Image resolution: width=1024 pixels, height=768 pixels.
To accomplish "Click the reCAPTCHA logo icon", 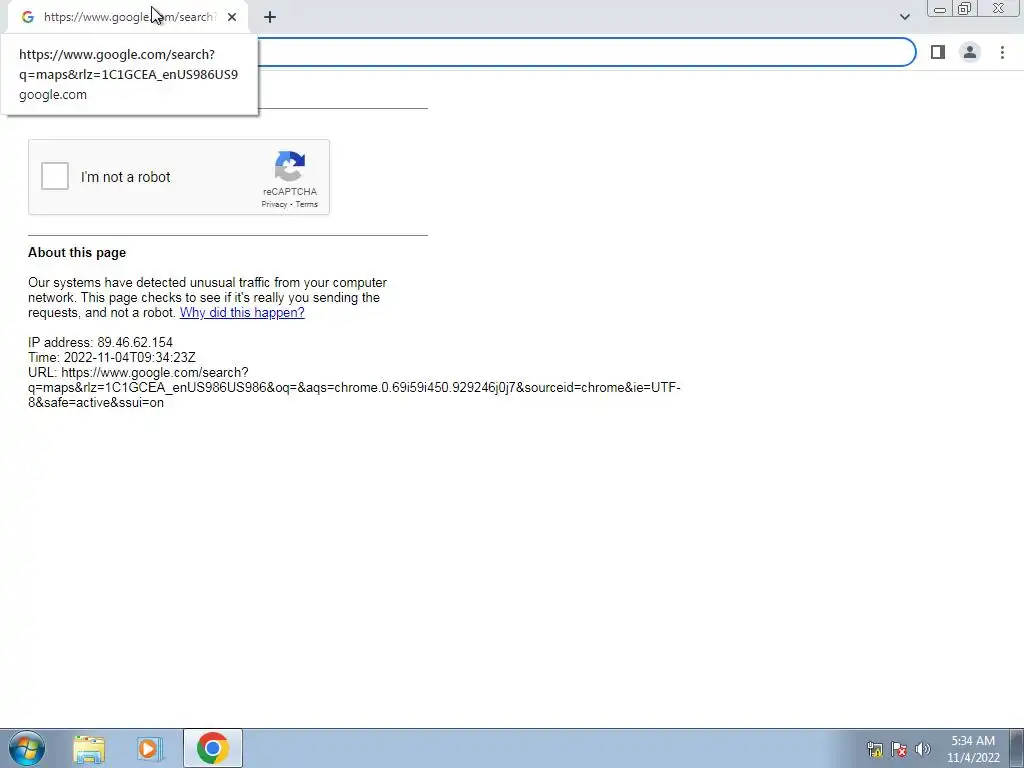I will pyautogui.click(x=290, y=166).
